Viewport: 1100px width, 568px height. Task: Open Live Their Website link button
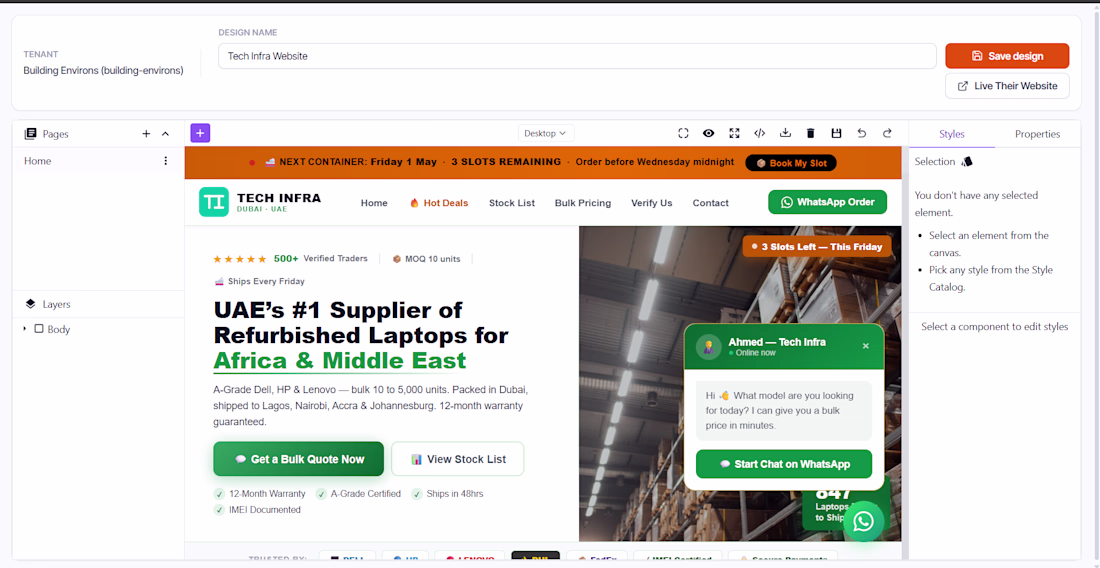coord(1007,86)
